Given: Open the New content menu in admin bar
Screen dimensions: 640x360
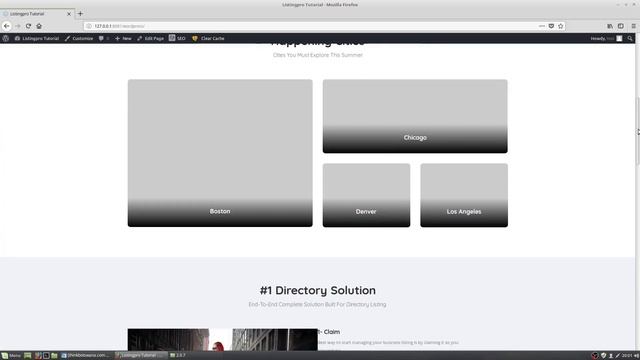Looking at the screenshot, I should 123,38.
